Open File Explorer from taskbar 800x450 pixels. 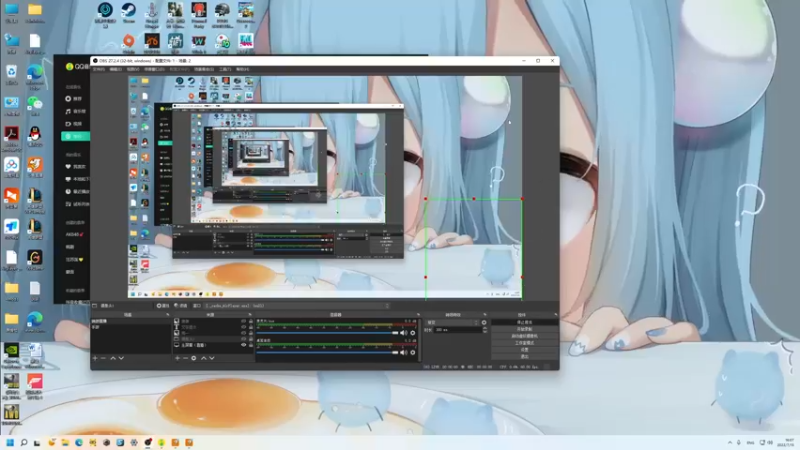65,442
